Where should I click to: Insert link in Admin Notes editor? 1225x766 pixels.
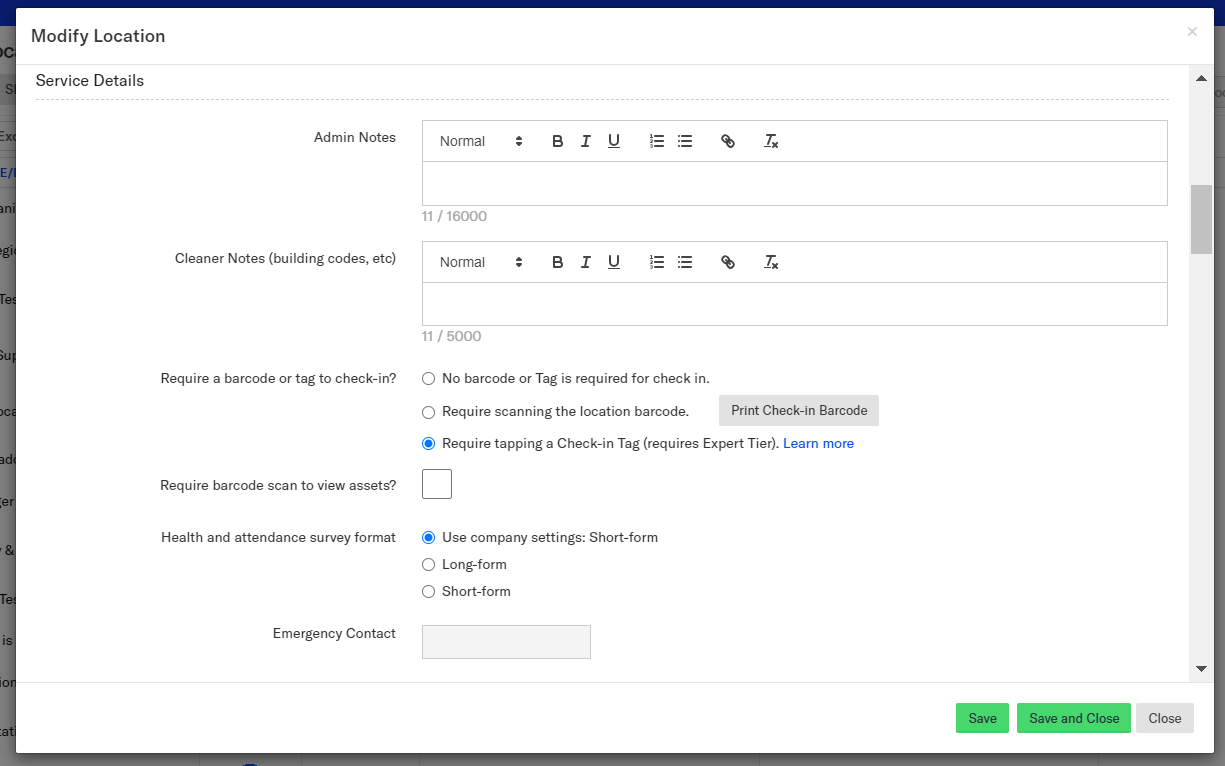click(728, 141)
